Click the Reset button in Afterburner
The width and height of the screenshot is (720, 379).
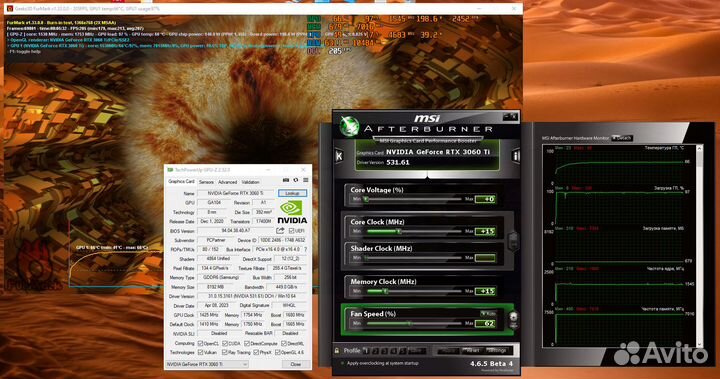pos(472,351)
